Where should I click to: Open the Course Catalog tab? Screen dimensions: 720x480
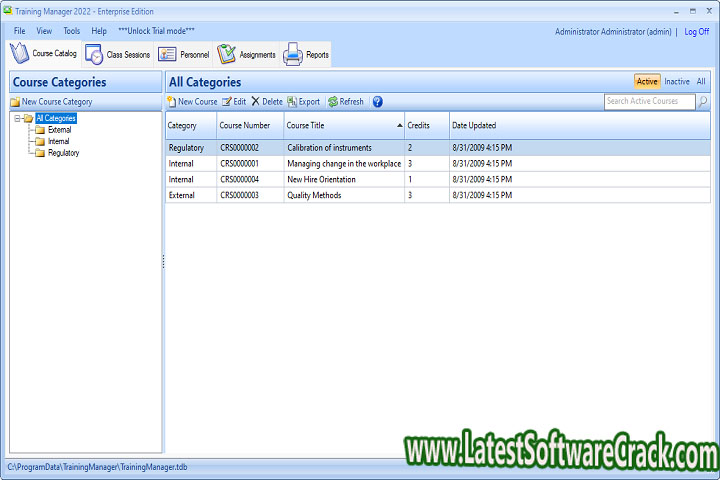pos(45,54)
